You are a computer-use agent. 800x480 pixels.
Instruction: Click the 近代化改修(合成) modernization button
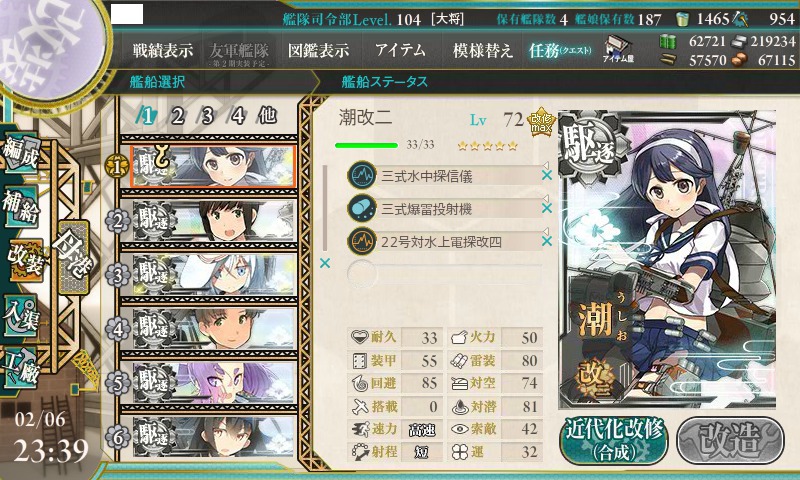pyautogui.click(x=614, y=441)
